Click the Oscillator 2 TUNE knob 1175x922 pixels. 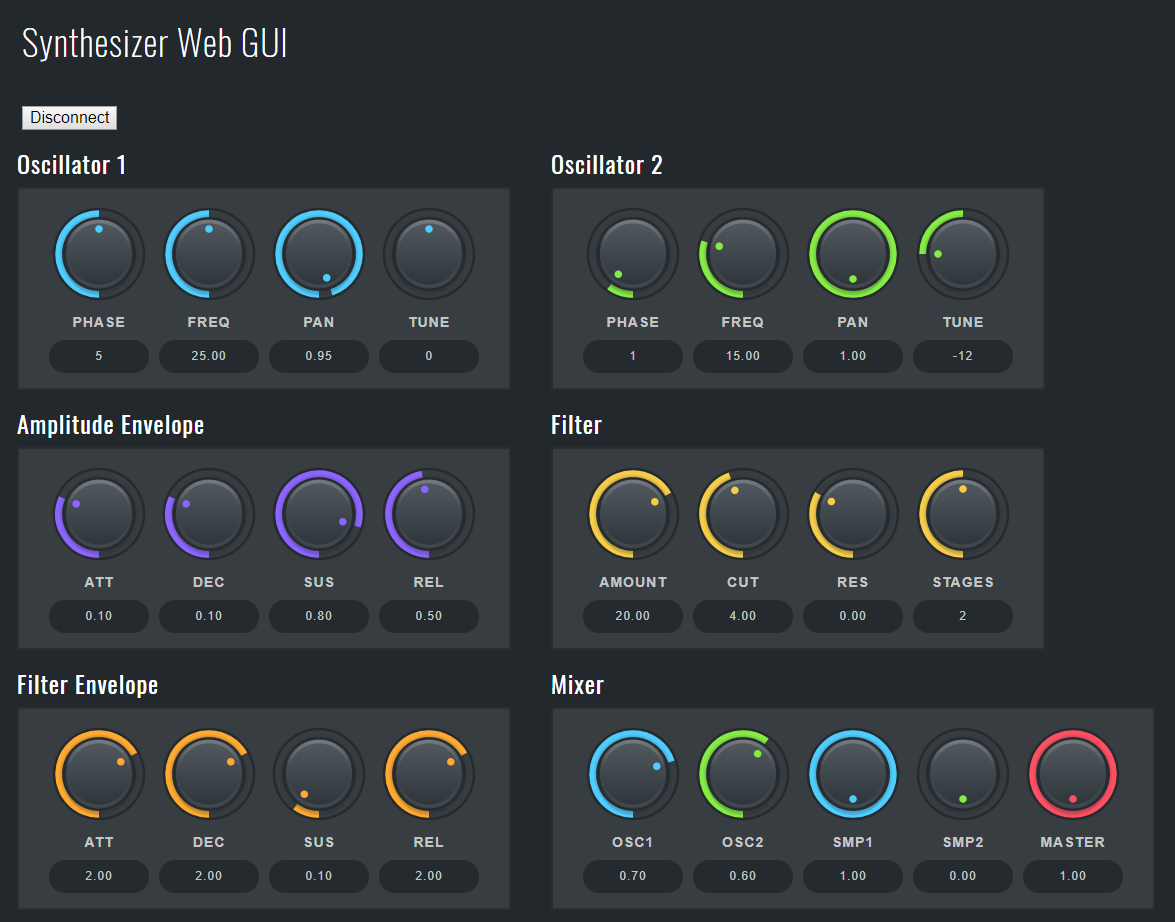[x=963, y=254]
